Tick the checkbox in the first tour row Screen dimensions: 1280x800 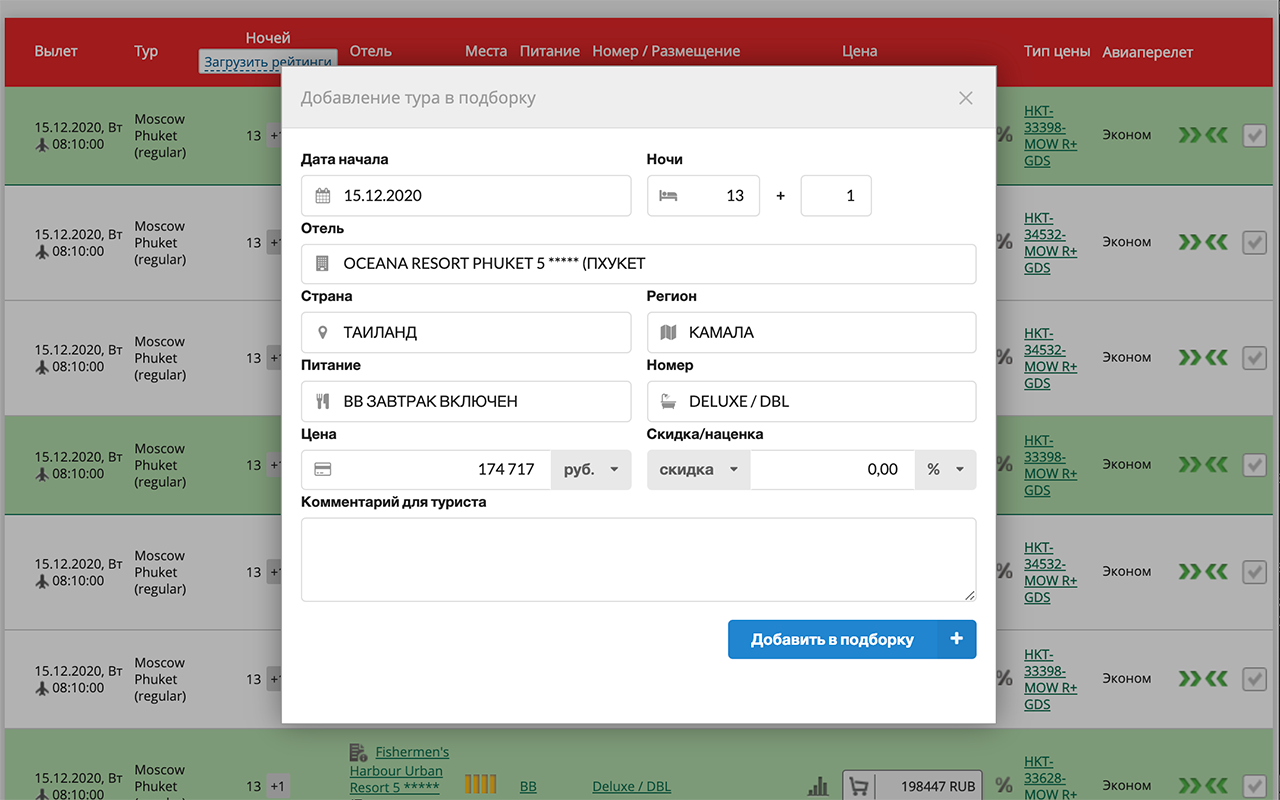pos(1254,135)
